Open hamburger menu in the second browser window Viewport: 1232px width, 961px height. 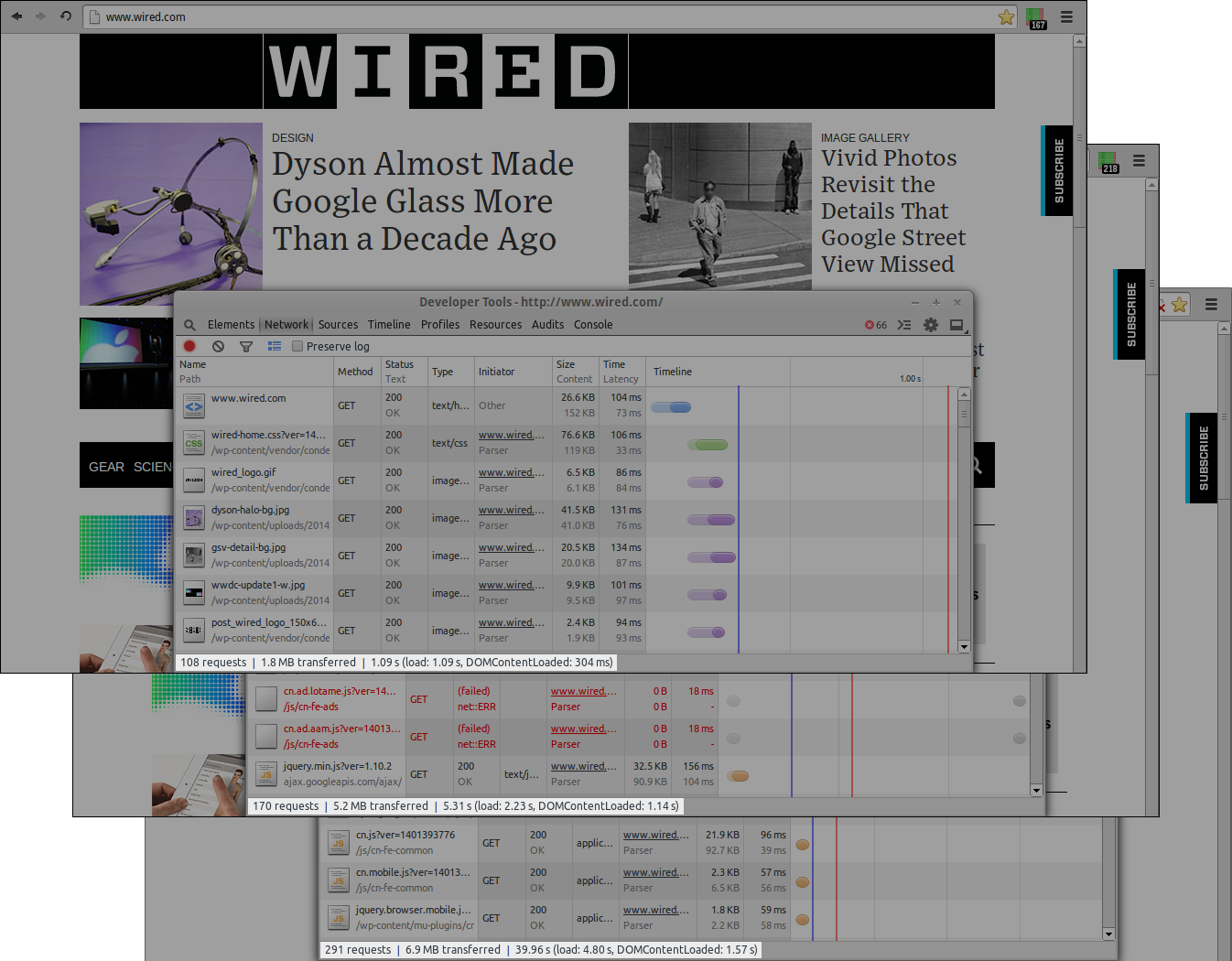pos(1139,161)
